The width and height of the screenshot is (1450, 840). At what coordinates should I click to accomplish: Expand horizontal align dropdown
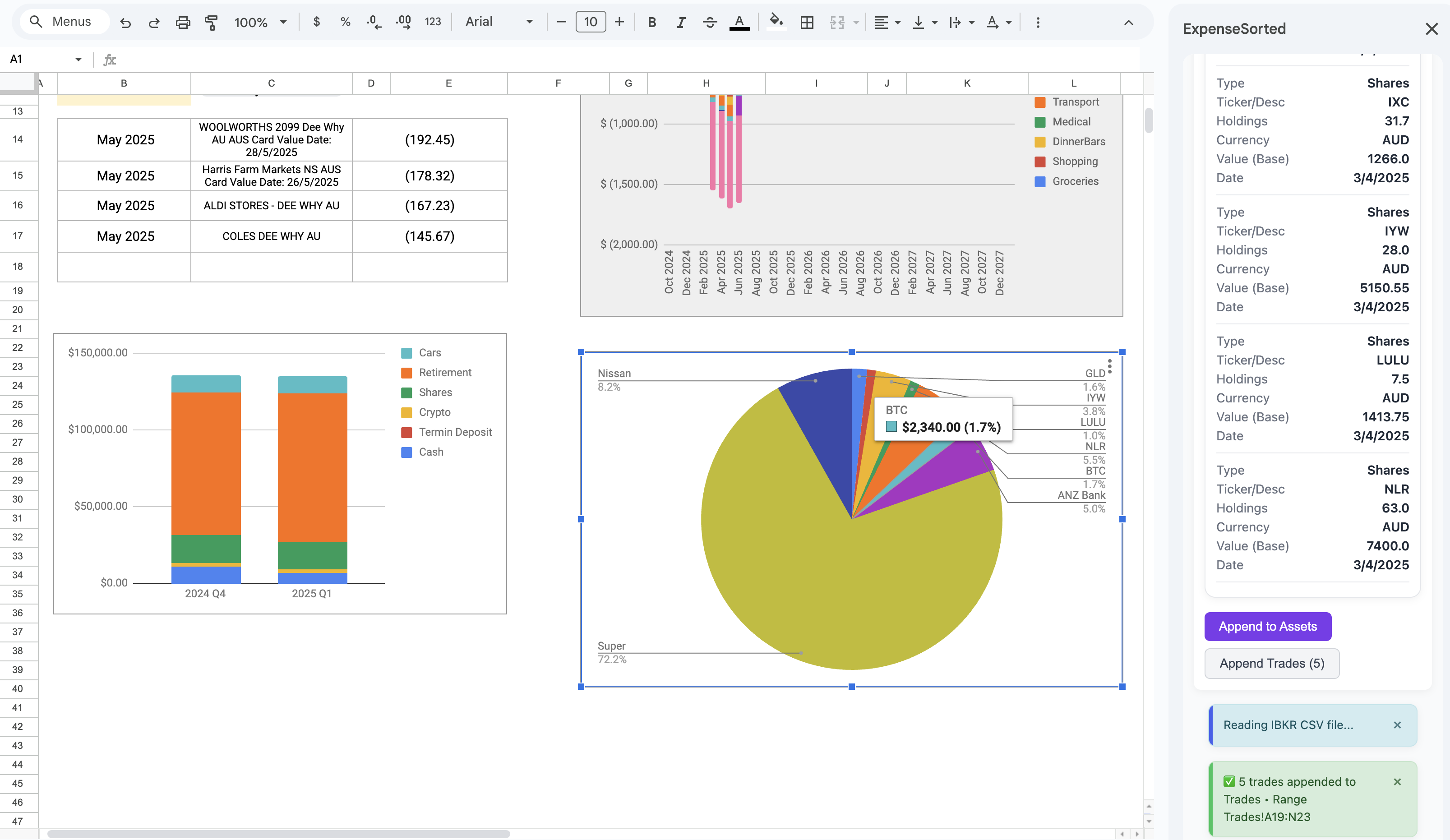coord(898,23)
